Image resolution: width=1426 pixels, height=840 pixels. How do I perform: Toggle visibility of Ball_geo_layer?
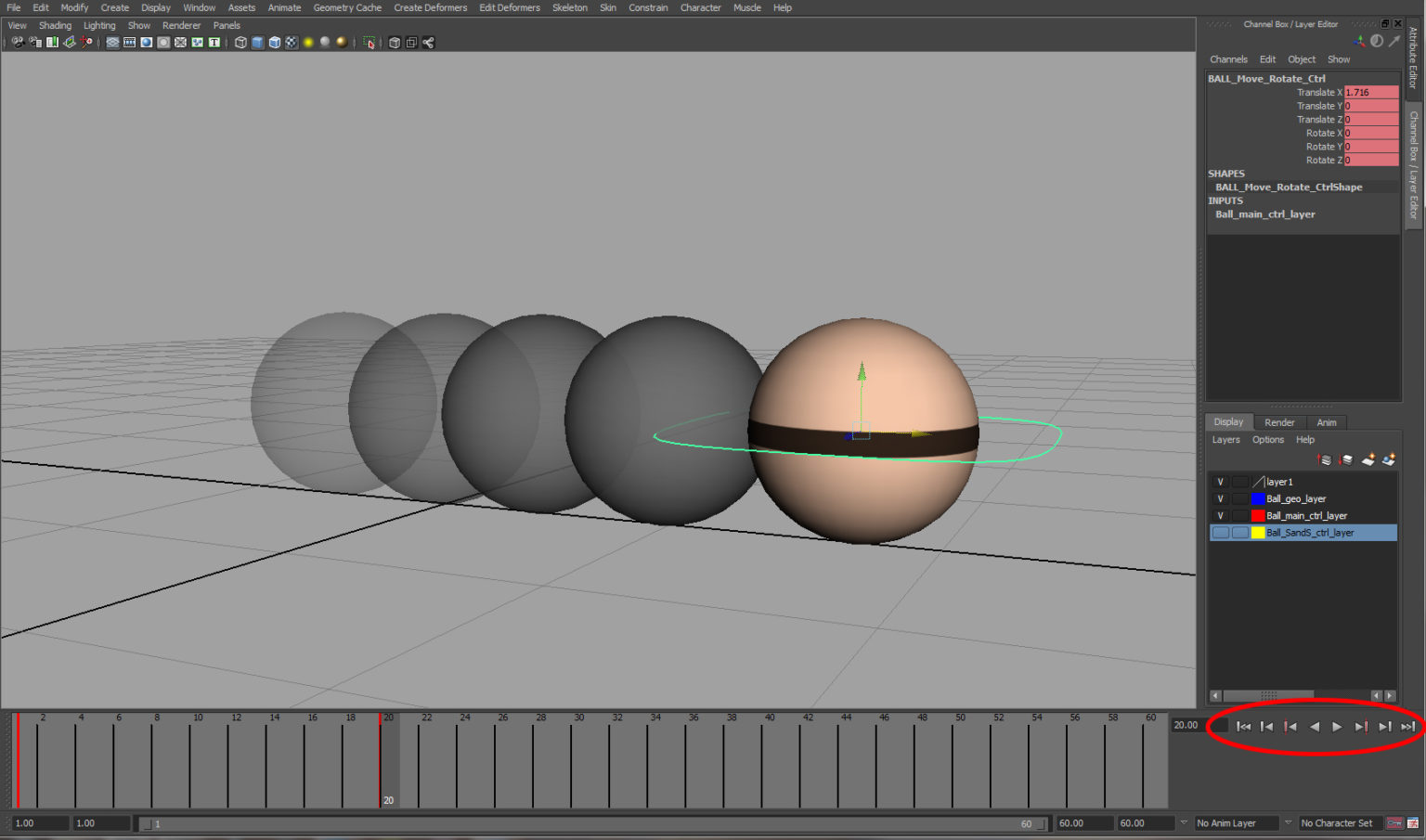[x=1221, y=499]
